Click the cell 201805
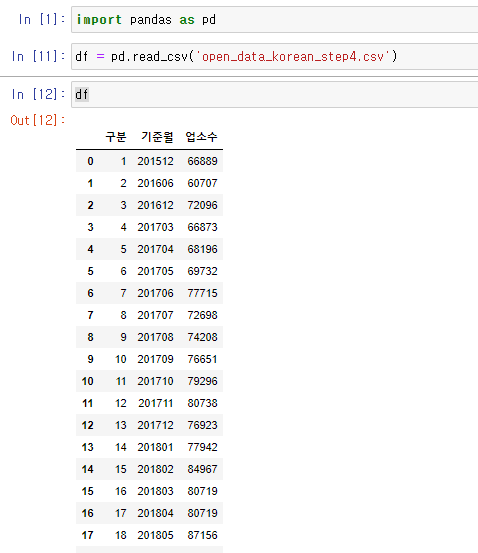Screen dimensions: 478x553 pyautogui.click(x=156, y=535)
